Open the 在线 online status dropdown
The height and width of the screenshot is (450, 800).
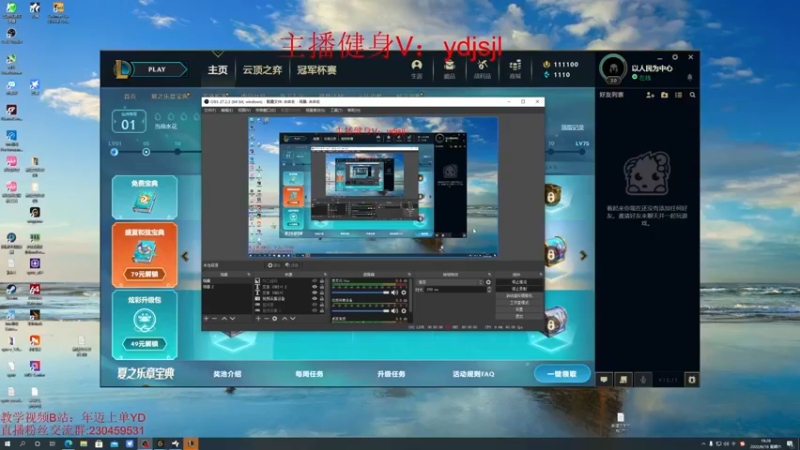(642, 78)
